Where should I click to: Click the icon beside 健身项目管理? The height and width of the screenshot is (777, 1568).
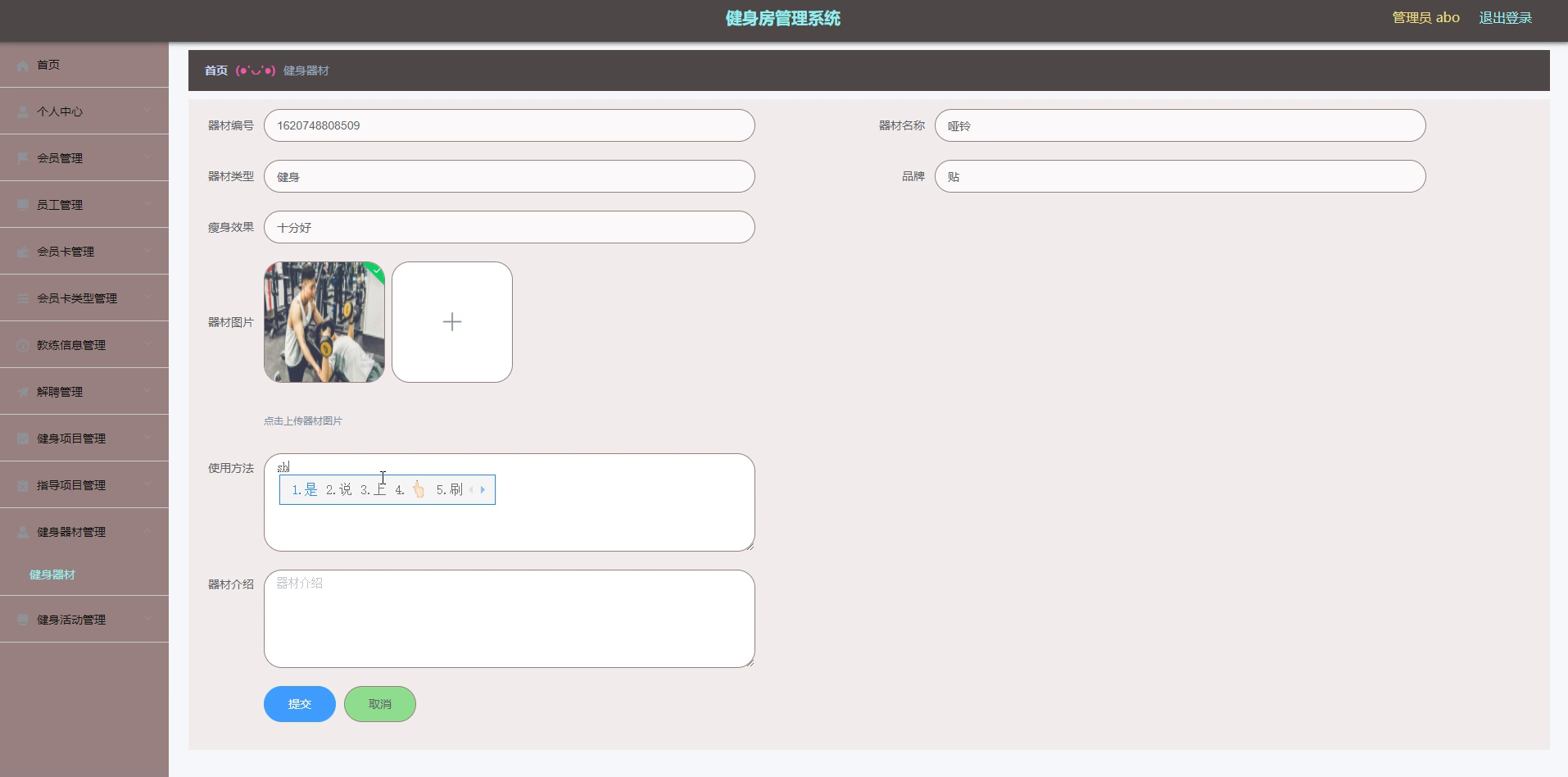(23, 438)
